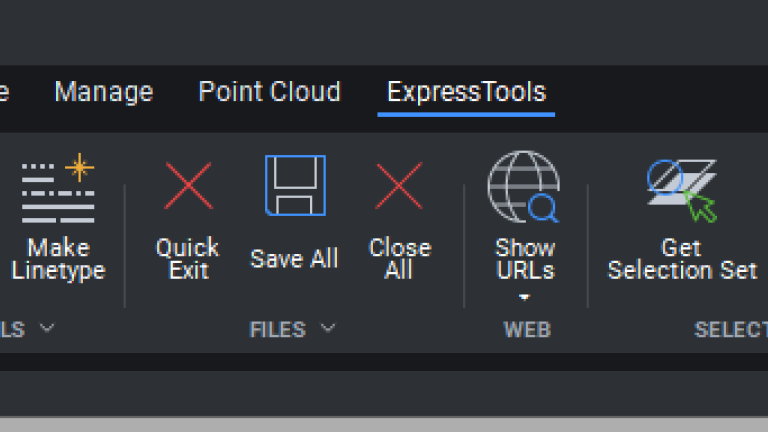The height and width of the screenshot is (432, 768).
Task: Click the Make Linetype text label
Action: [x=58, y=259]
